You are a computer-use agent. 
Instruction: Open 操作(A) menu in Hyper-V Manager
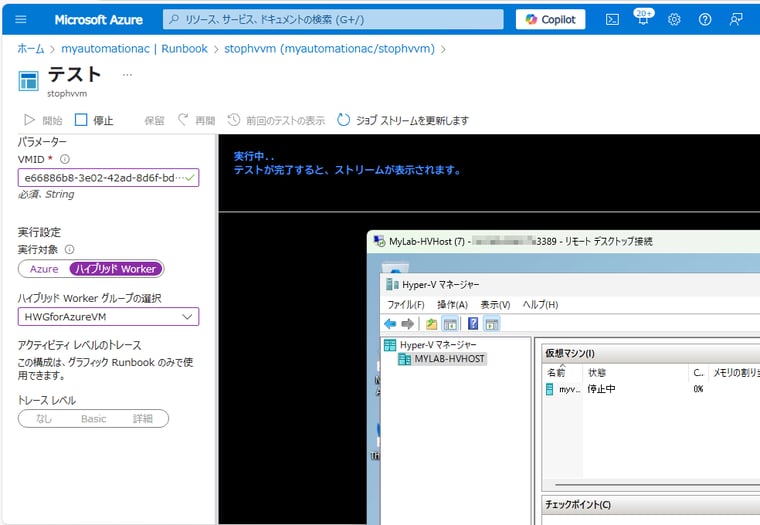[452, 304]
